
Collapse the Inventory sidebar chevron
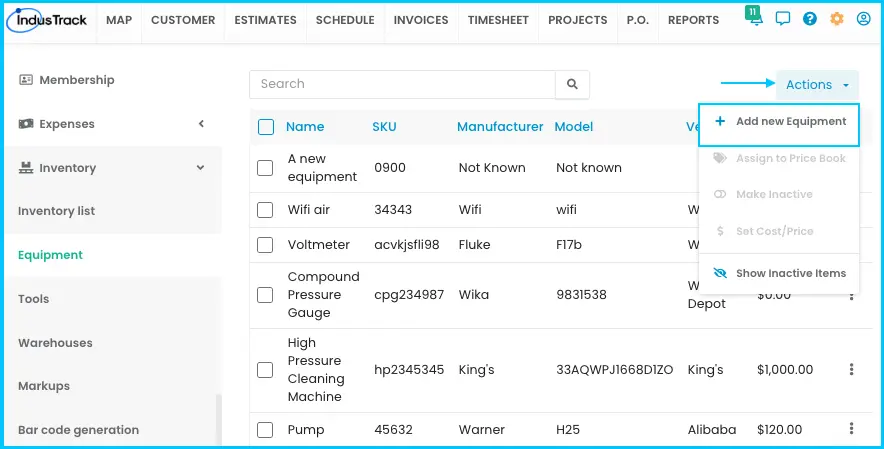click(200, 168)
